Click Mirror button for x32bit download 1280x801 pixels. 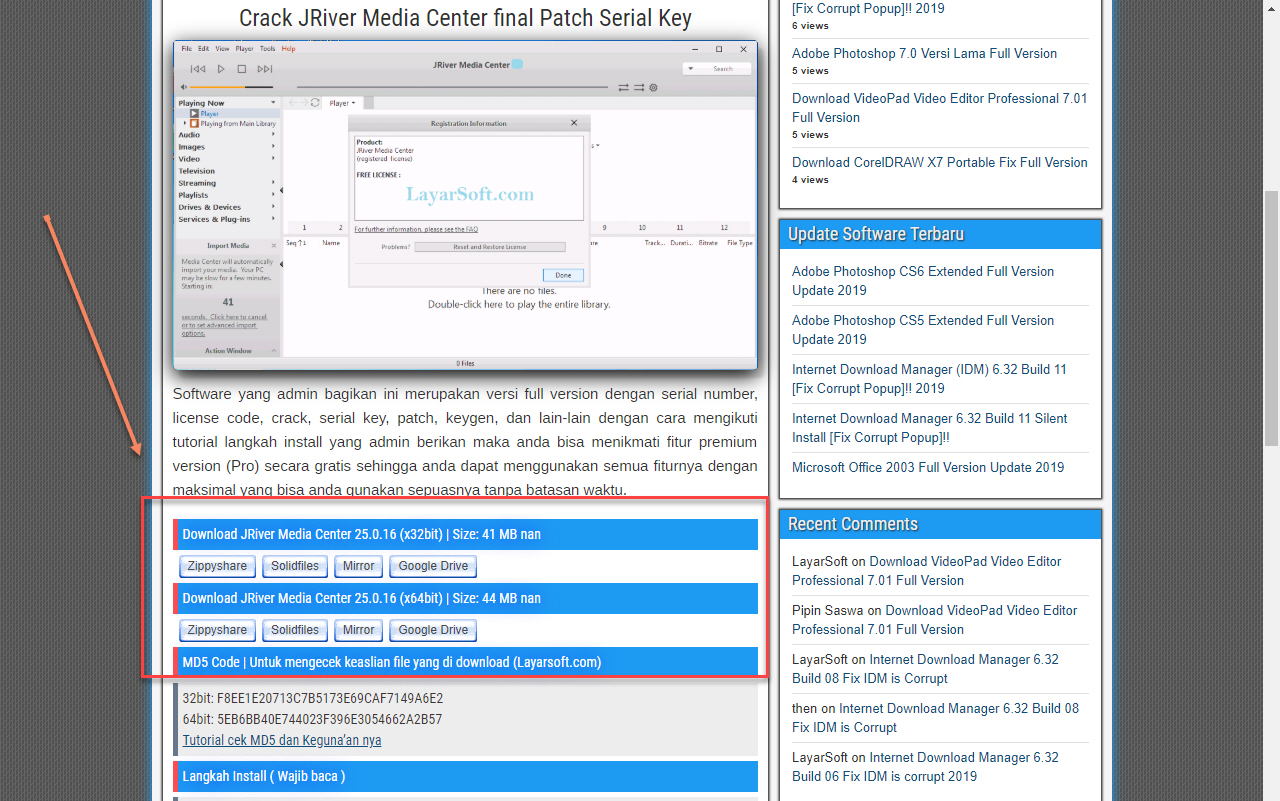358,566
